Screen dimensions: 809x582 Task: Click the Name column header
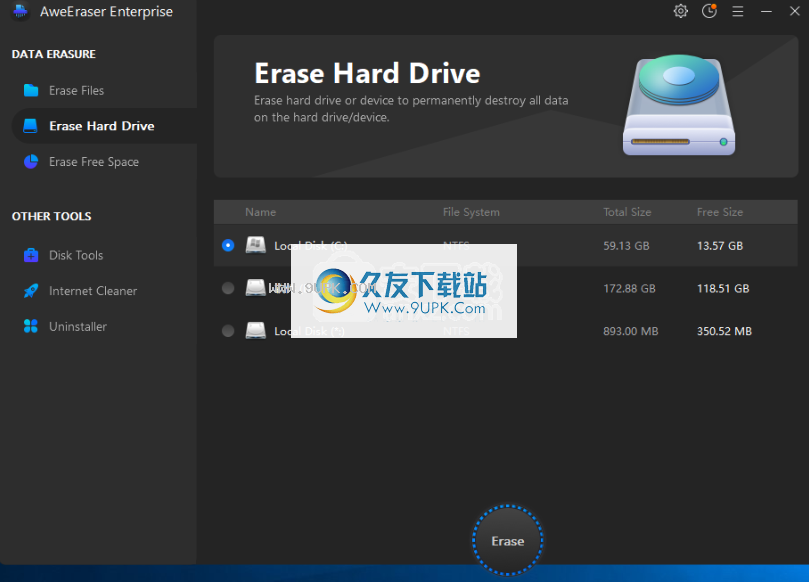[x=261, y=212]
